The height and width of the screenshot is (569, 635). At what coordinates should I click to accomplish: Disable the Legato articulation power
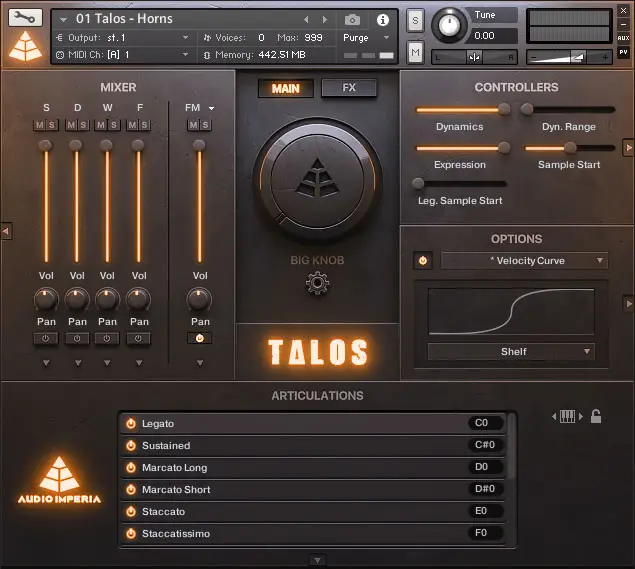pos(131,424)
